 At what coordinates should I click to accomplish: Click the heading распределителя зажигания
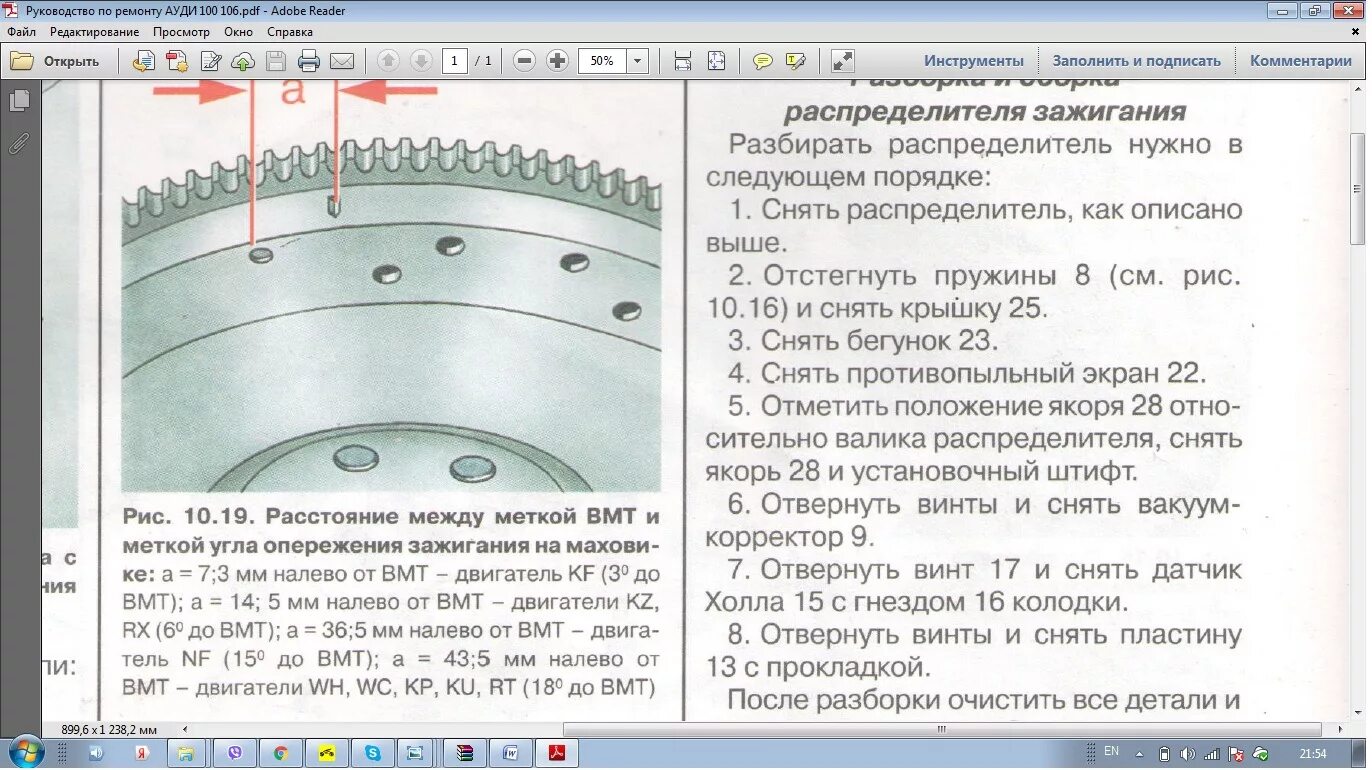pyautogui.click(x=984, y=110)
